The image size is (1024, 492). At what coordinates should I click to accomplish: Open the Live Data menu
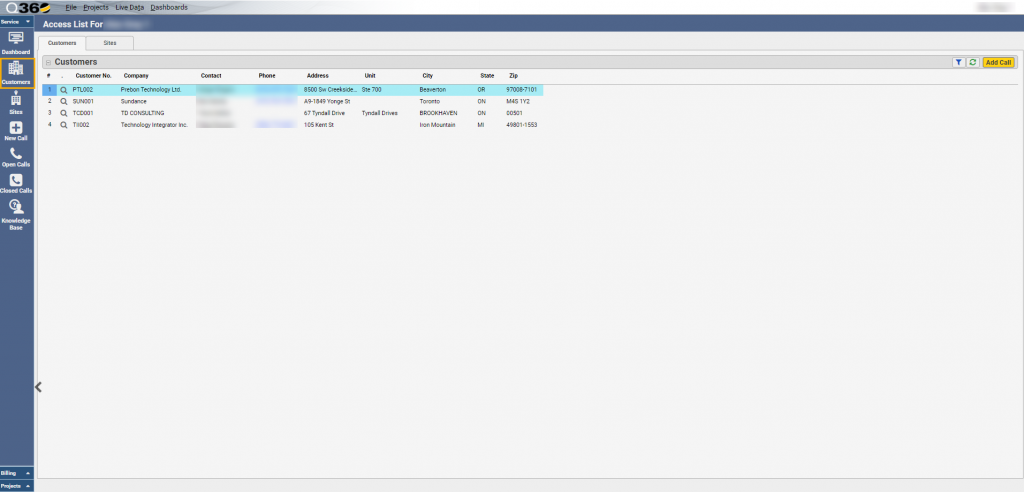point(129,7)
